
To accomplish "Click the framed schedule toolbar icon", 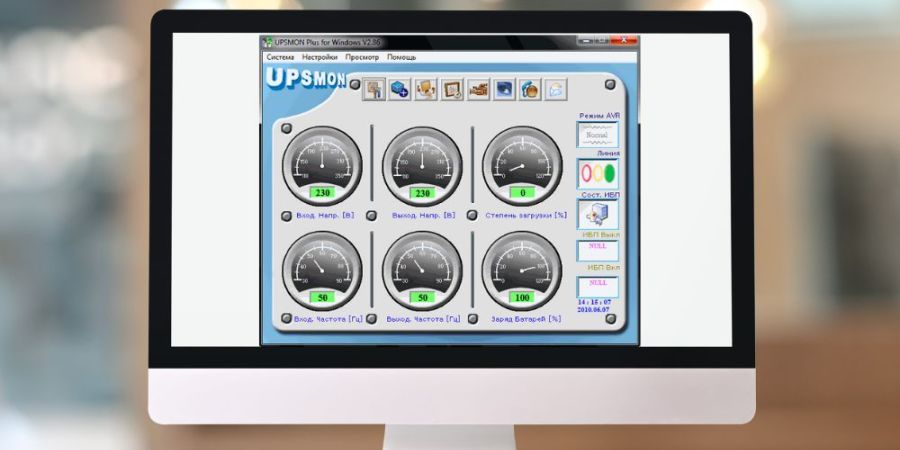I will tap(451, 90).
